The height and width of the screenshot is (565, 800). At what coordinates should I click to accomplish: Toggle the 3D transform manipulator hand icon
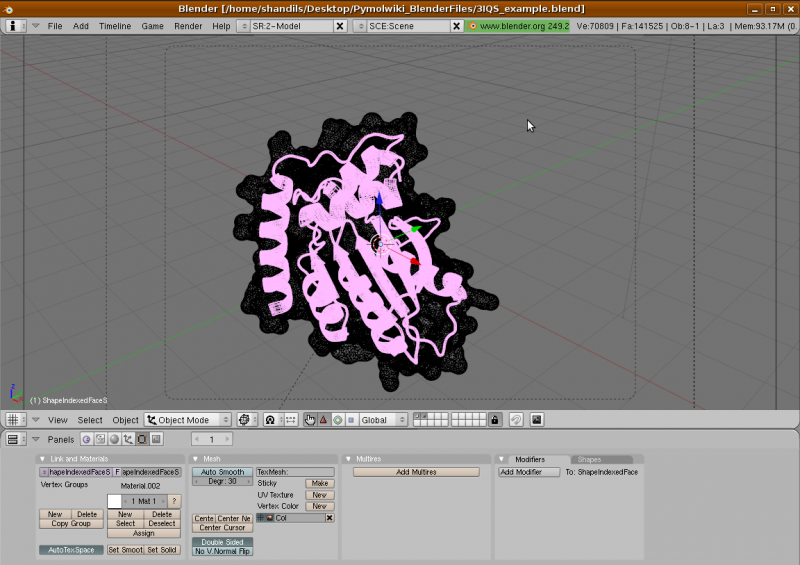click(x=310, y=420)
